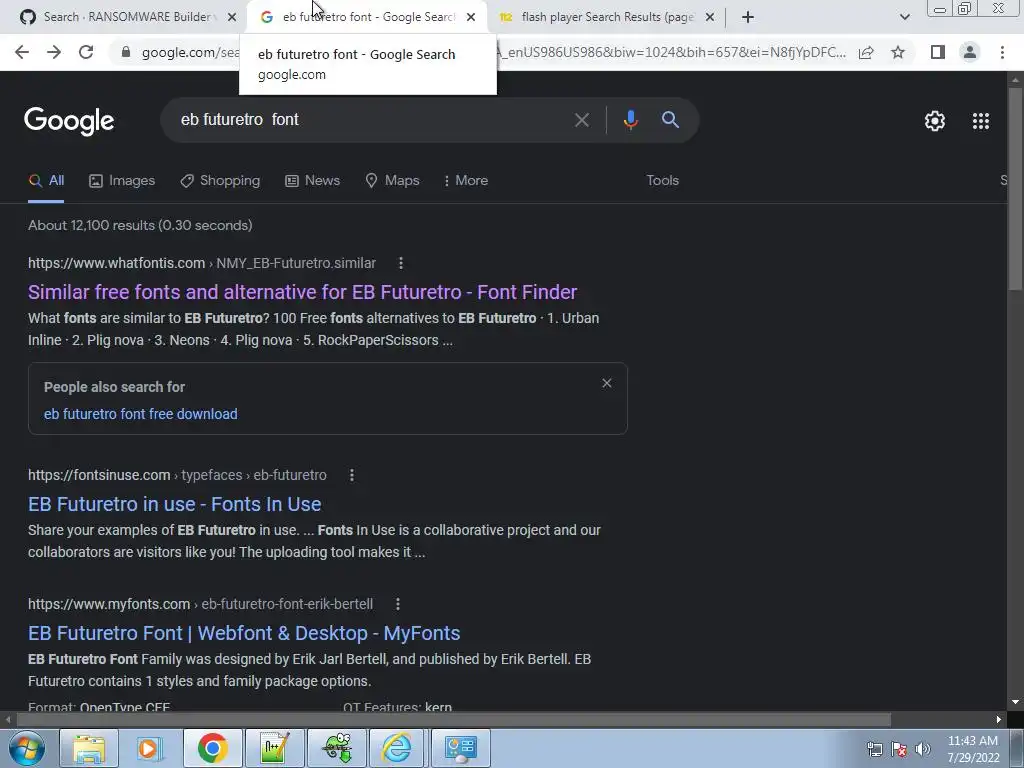This screenshot has width=1024, height=768.
Task: Open EB Futuretro Font MyFonts result
Action: click(x=244, y=633)
